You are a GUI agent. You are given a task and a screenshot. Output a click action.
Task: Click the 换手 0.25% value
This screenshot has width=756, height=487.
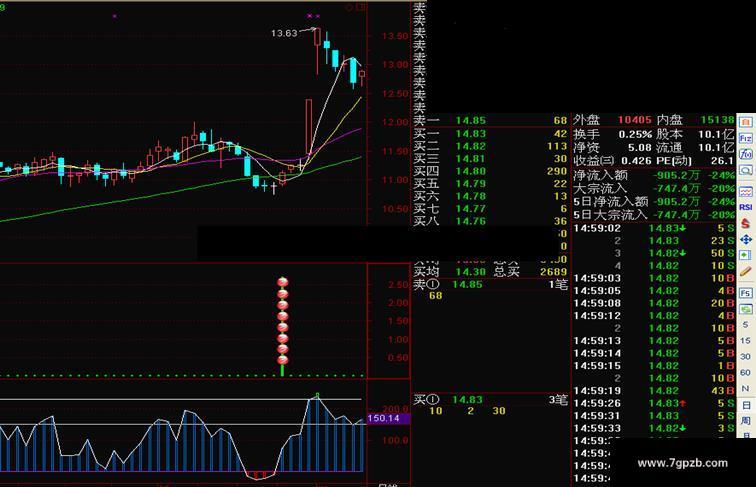635,134
